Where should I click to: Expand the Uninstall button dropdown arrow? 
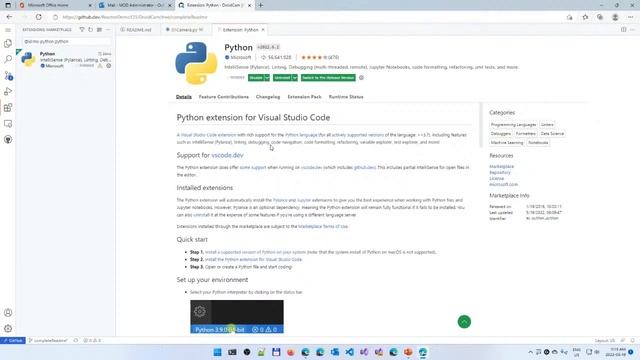click(x=295, y=78)
